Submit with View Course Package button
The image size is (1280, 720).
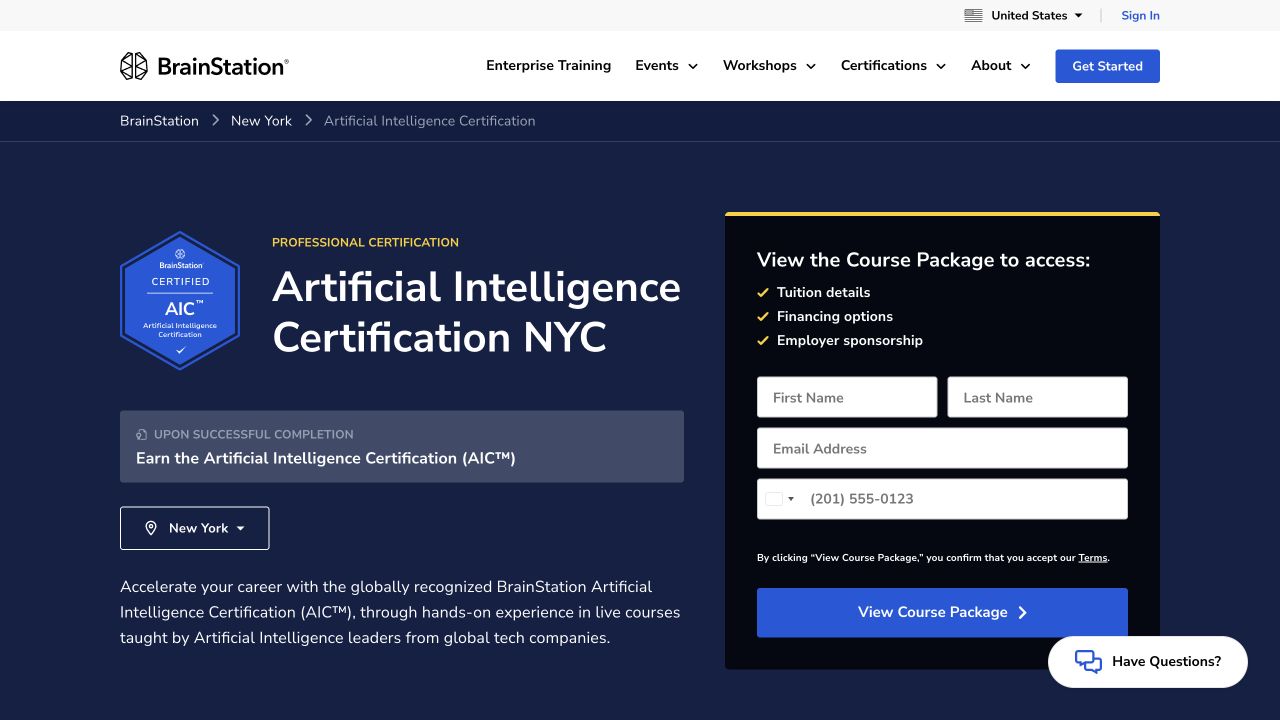click(x=942, y=613)
